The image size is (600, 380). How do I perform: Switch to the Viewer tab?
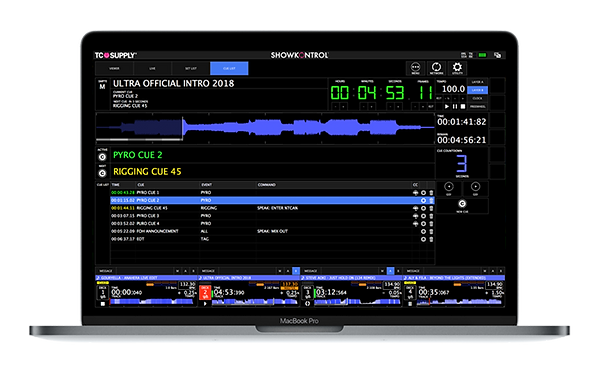(x=114, y=68)
